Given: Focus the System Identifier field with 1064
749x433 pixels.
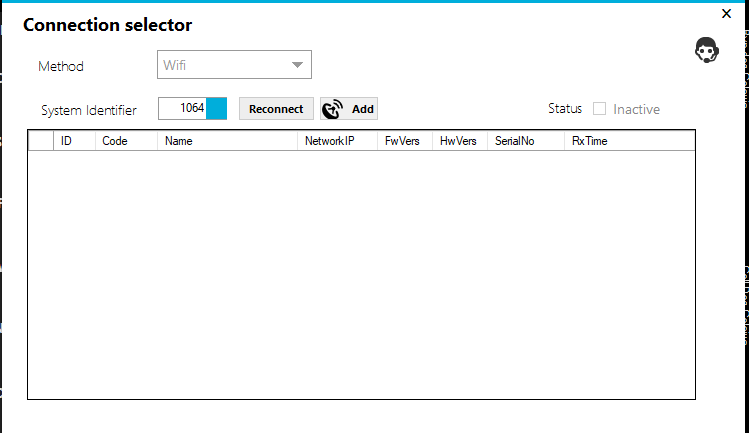Looking at the screenshot, I should point(183,108).
